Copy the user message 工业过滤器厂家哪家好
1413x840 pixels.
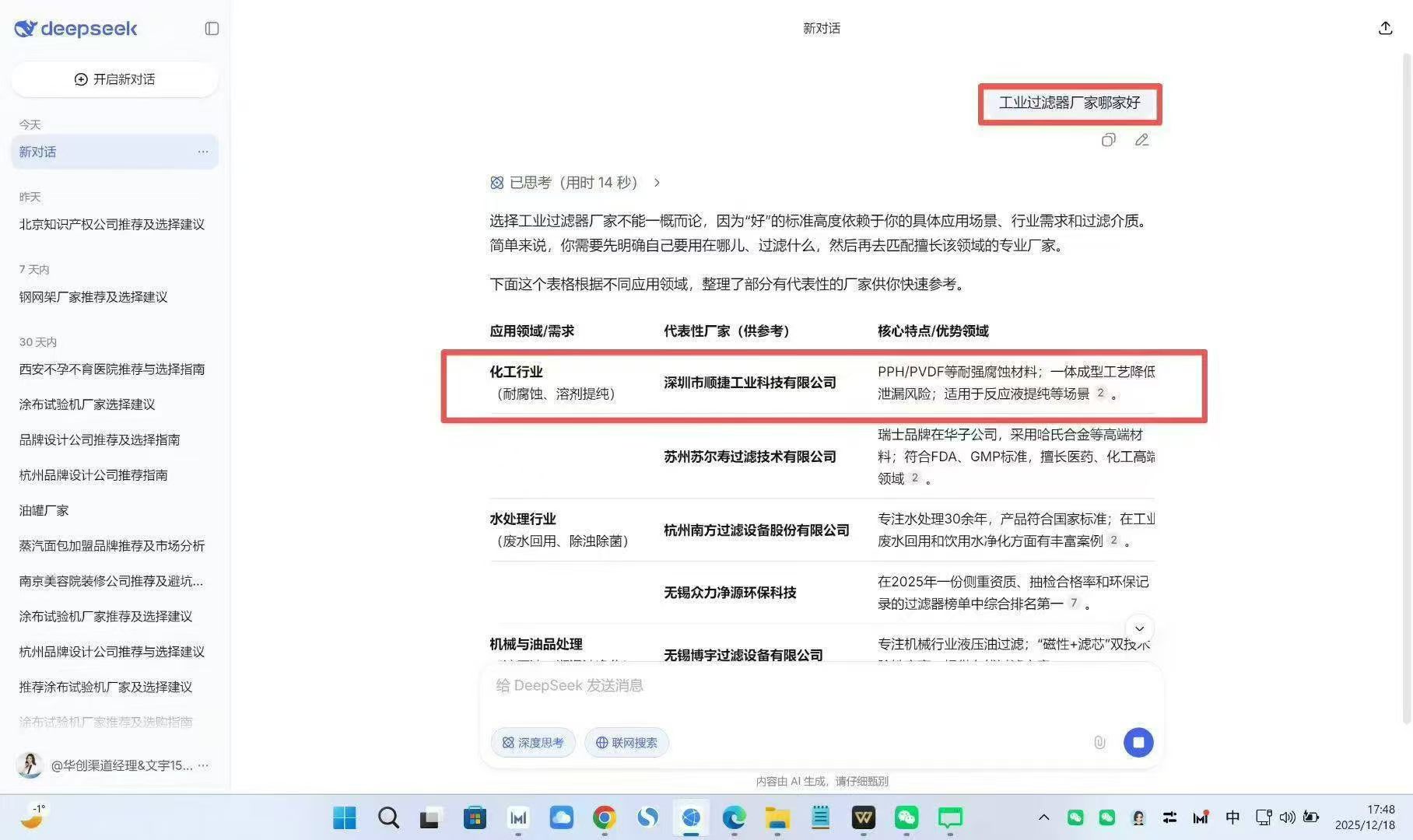1109,140
